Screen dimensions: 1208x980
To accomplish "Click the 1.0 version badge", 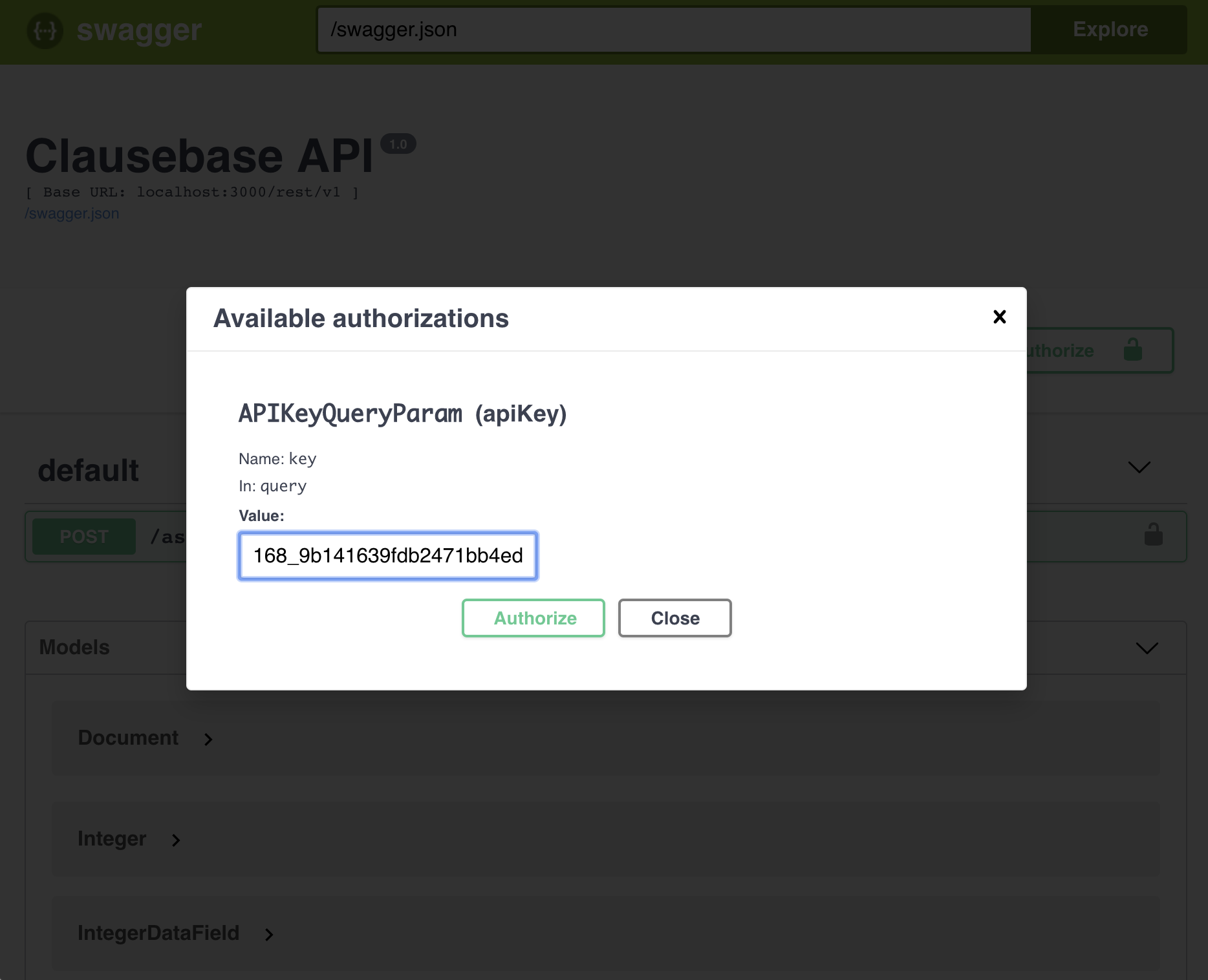I will tap(398, 144).
